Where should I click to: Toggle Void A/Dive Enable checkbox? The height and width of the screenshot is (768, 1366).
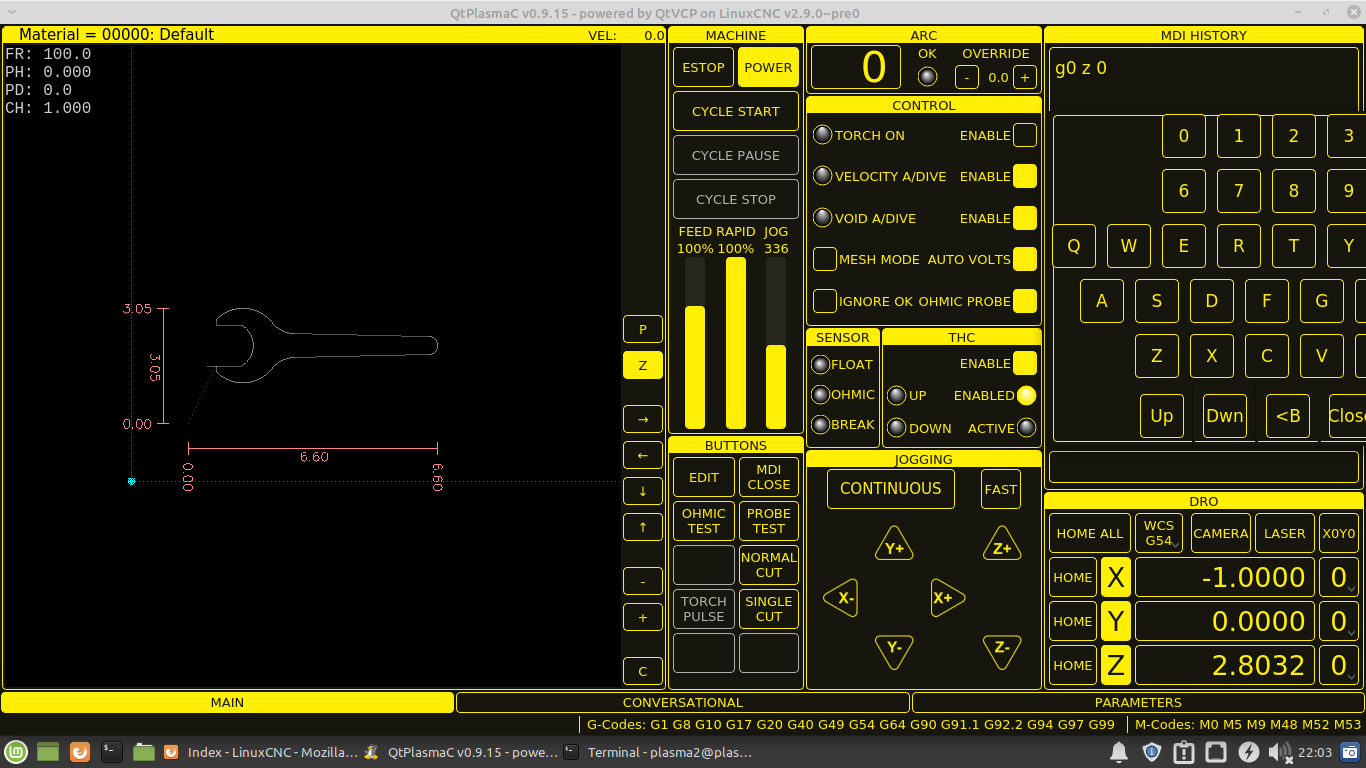(x=1025, y=218)
